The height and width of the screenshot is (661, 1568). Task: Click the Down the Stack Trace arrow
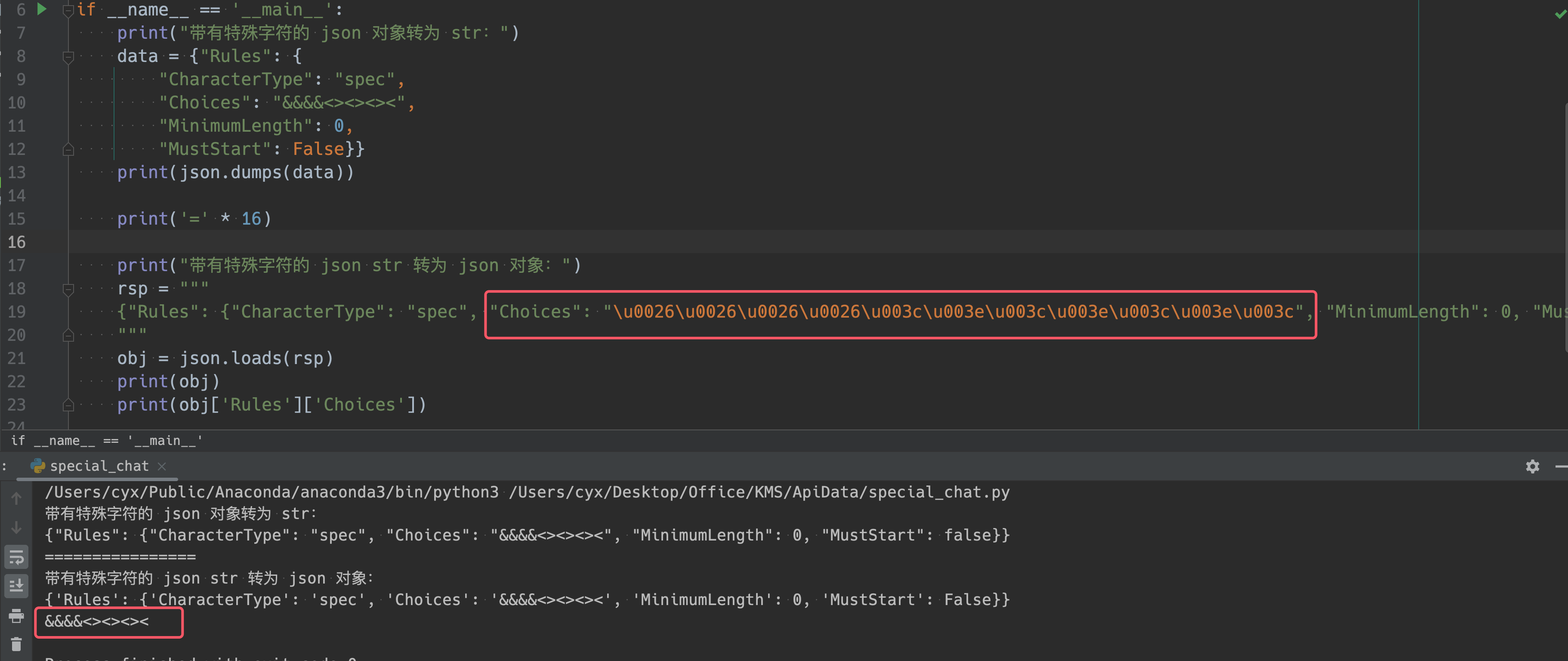(16, 527)
